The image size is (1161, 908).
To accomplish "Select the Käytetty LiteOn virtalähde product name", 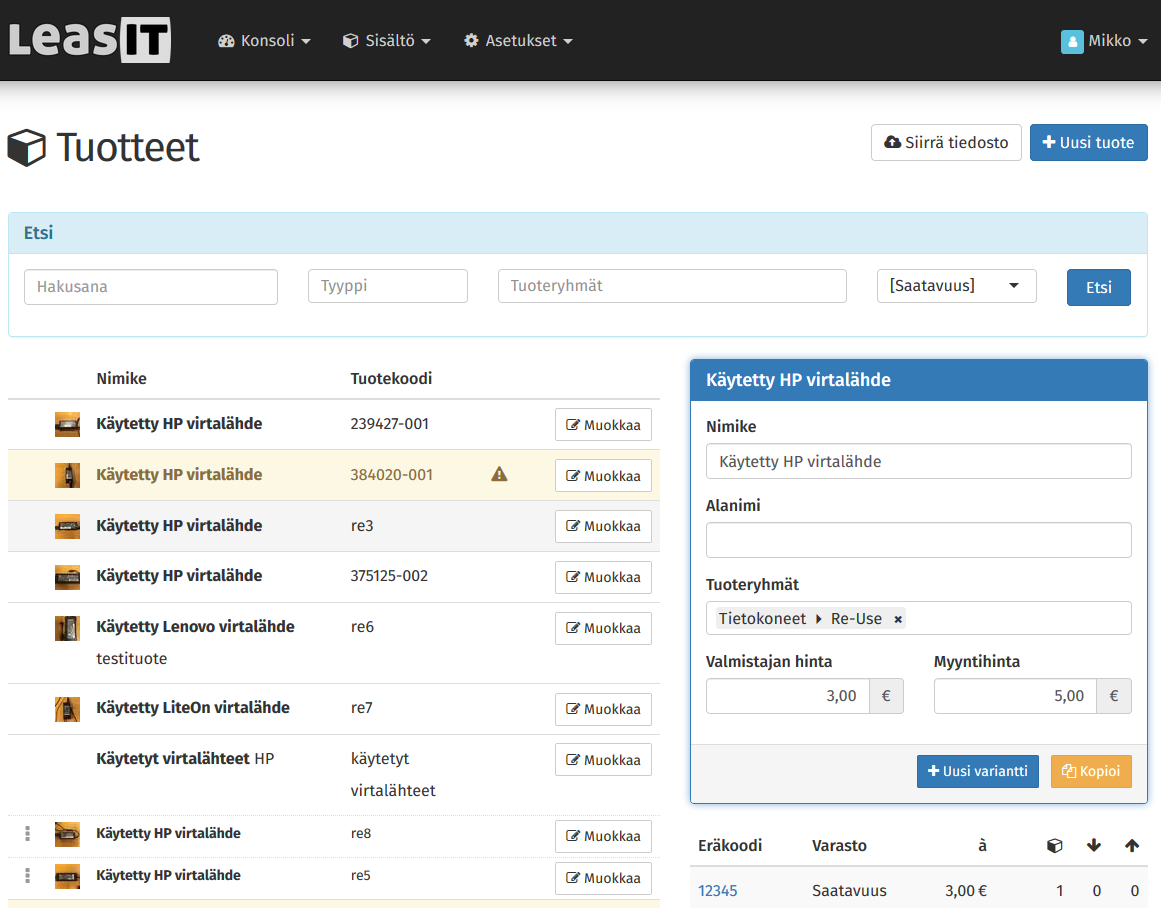I will point(193,707).
